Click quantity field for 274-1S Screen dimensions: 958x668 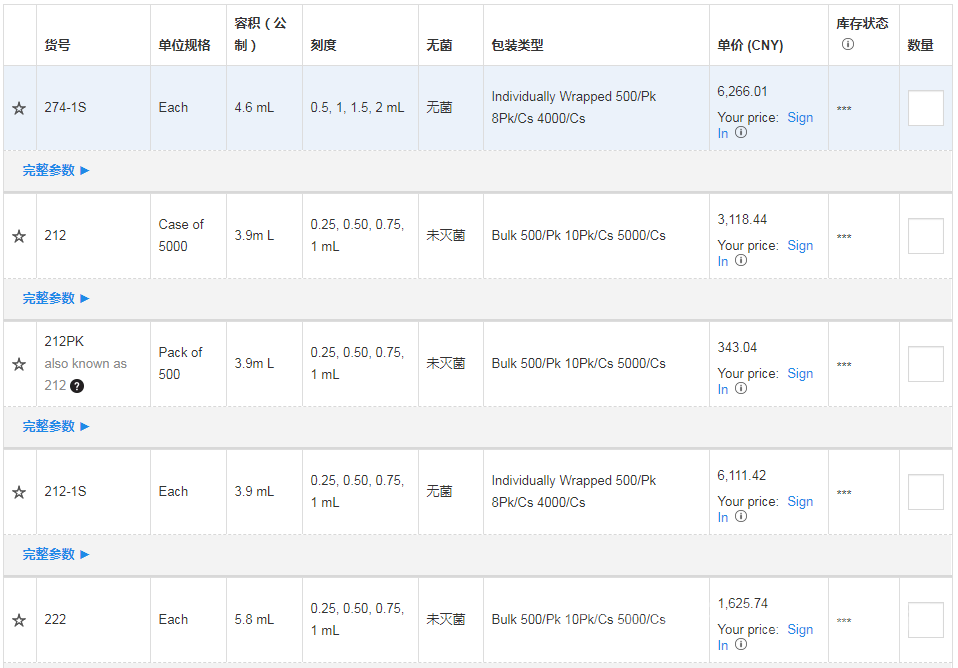(925, 108)
